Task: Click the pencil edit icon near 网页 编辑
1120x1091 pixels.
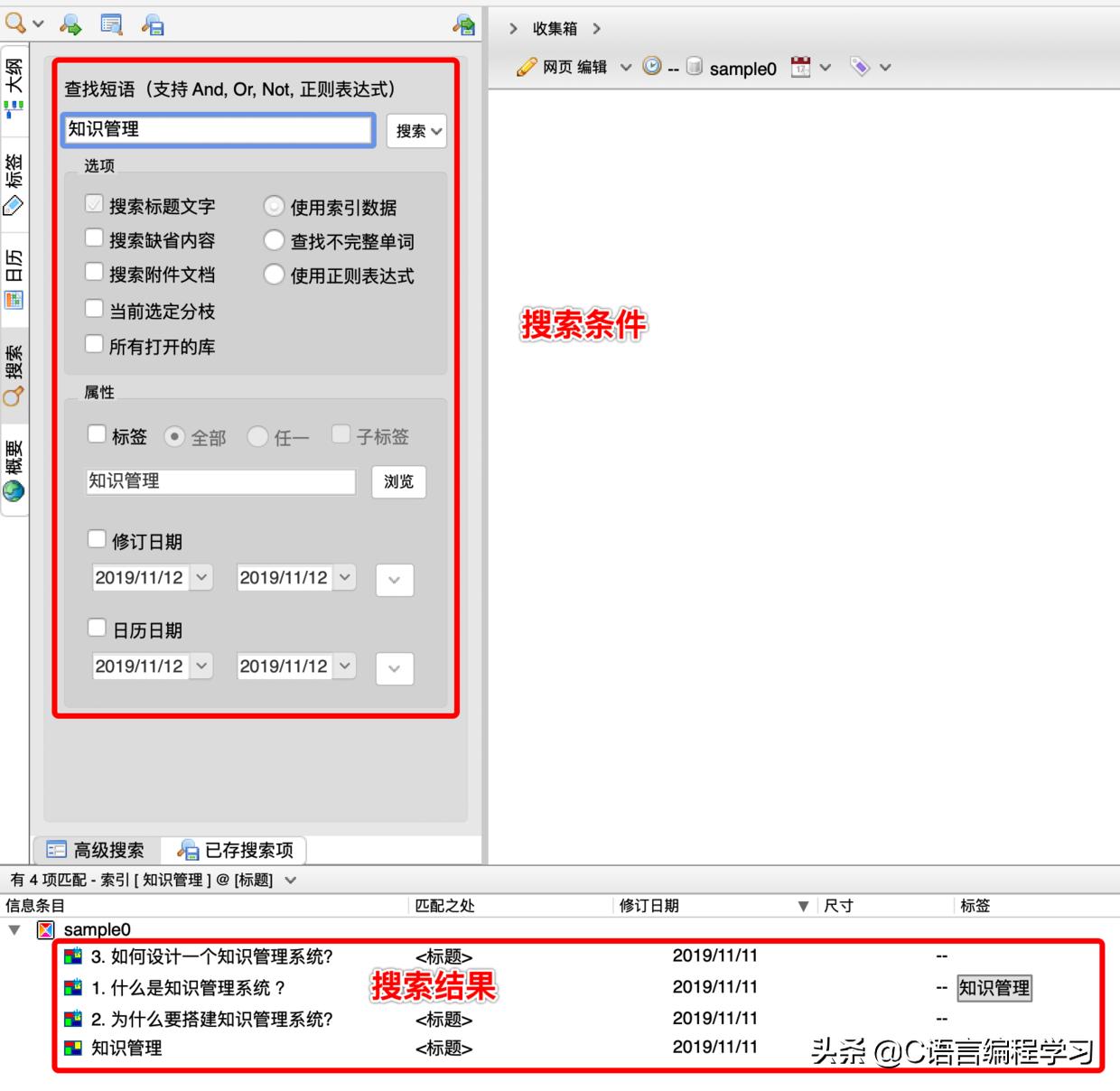Action: tap(527, 66)
